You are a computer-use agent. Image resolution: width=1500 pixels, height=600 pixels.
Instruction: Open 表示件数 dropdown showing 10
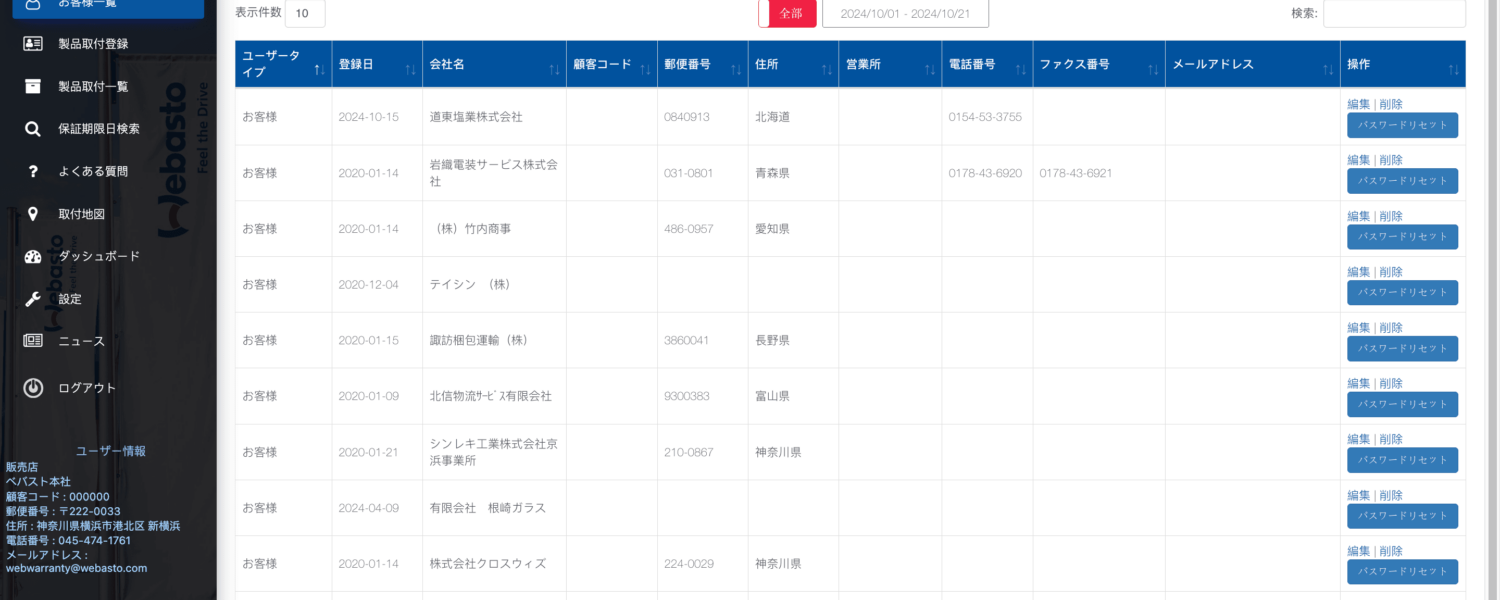(305, 13)
